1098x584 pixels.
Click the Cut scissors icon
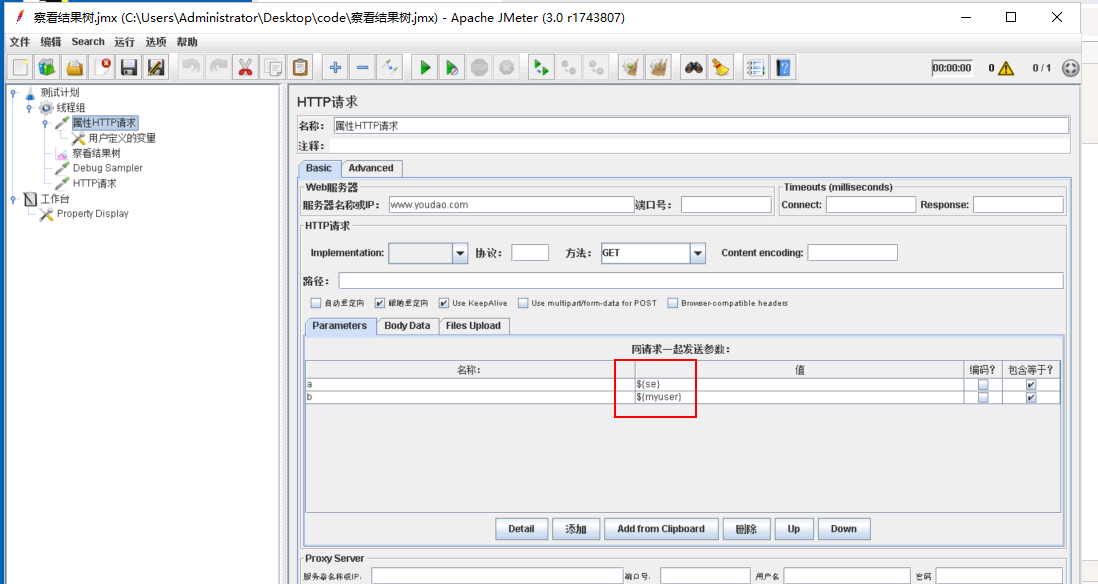click(x=244, y=67)
